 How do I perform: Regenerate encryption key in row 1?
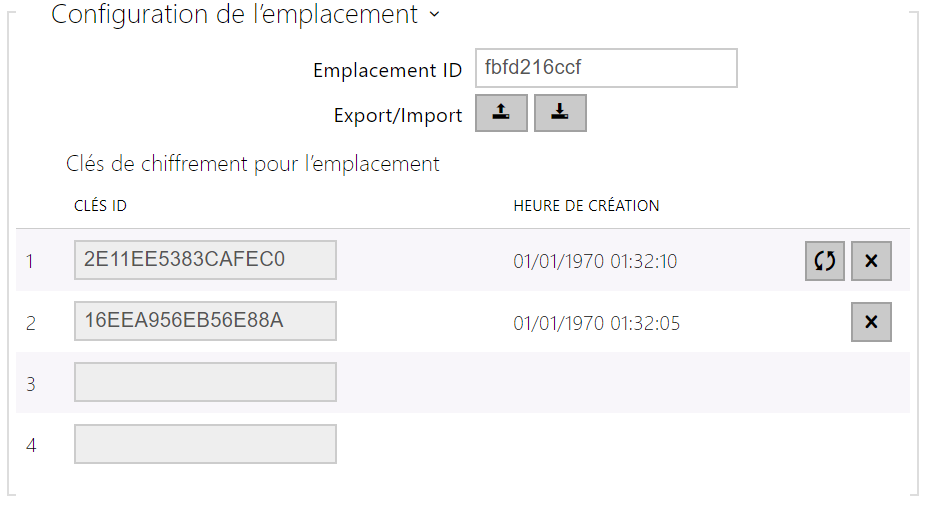click(x=824, y=261)
